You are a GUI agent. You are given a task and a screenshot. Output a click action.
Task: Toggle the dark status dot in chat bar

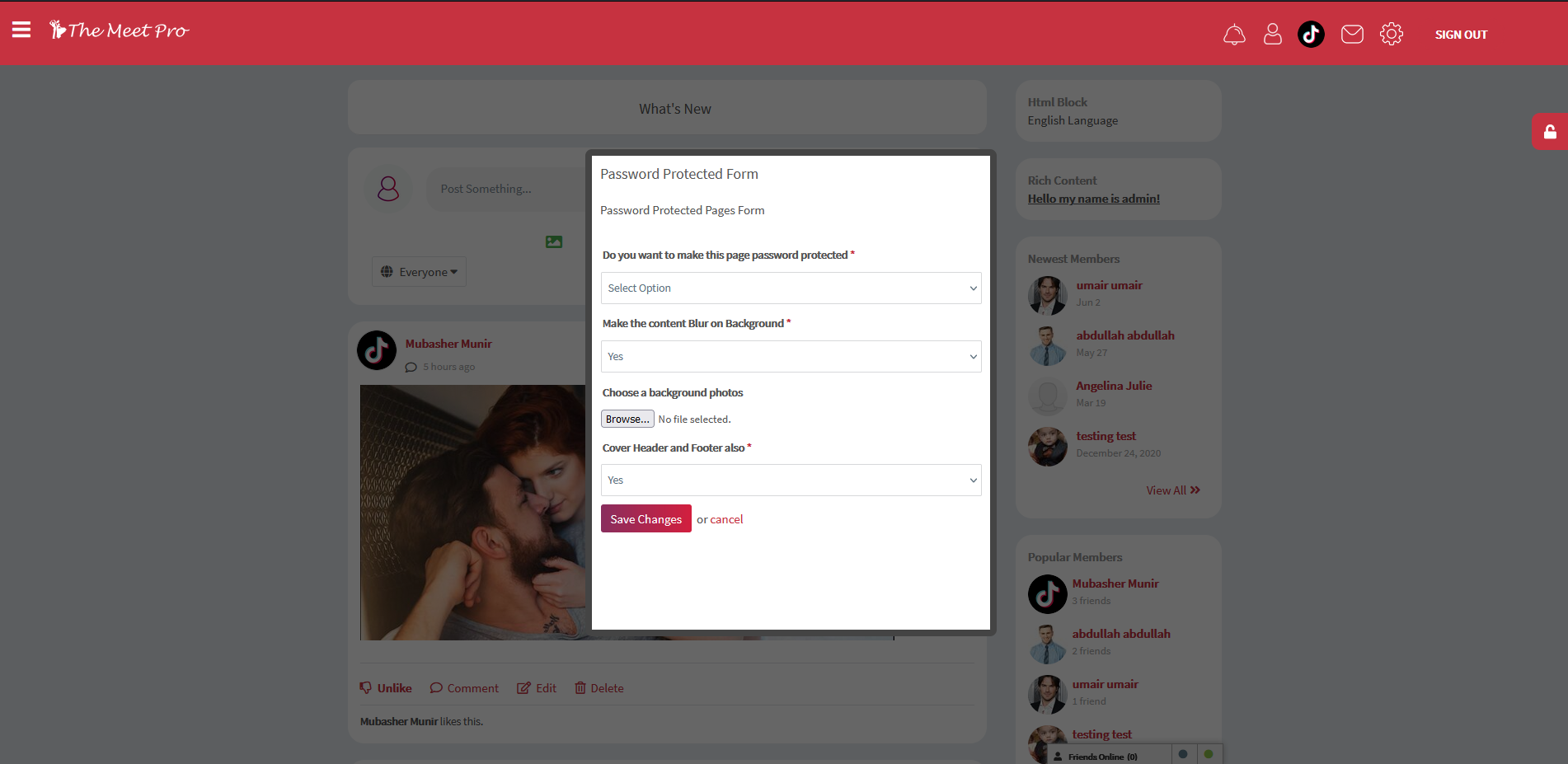pyautogui.click(x=1183, y=754)
